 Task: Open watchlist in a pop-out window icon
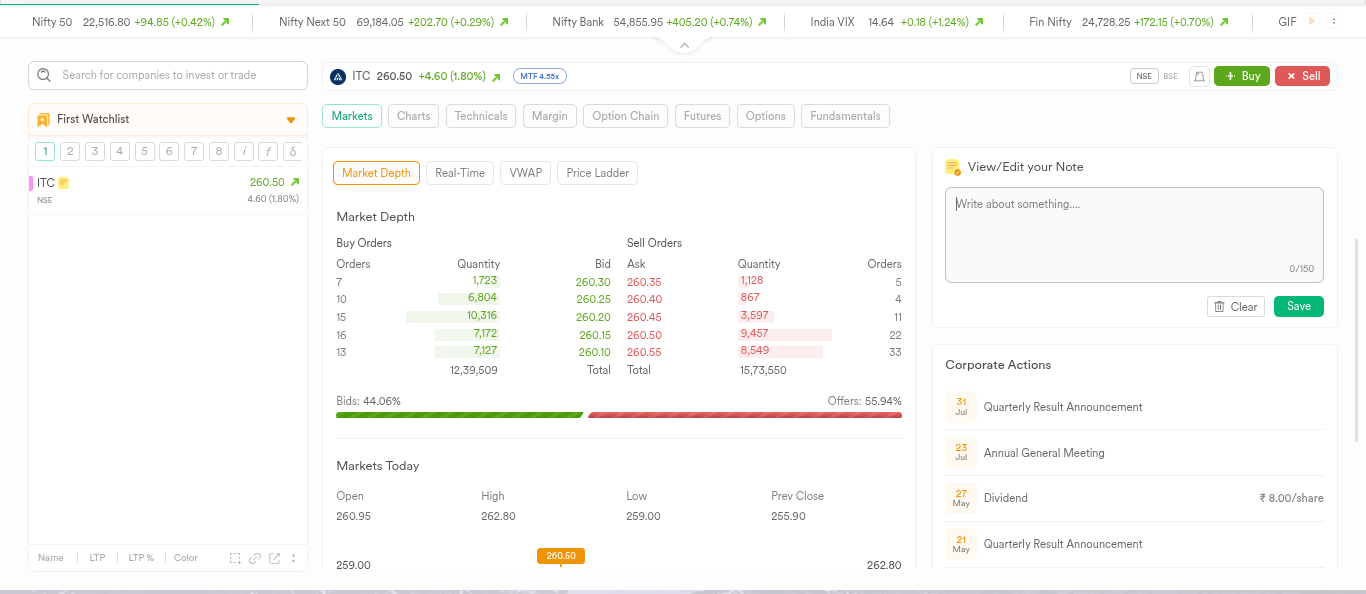[275, 558]
